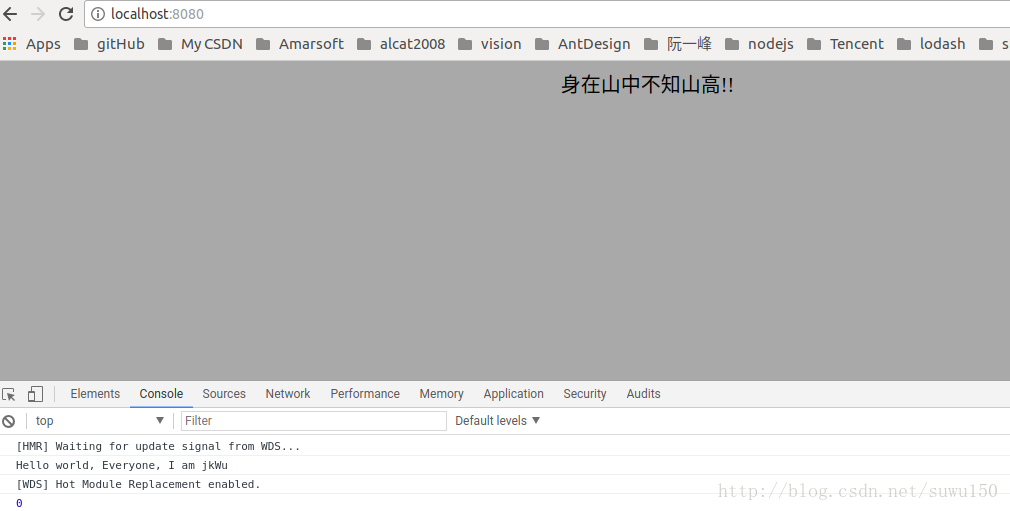This screenshot has height=511, width=1010.
Task: Switch to the Elements tab
Action: click(95, 394)
